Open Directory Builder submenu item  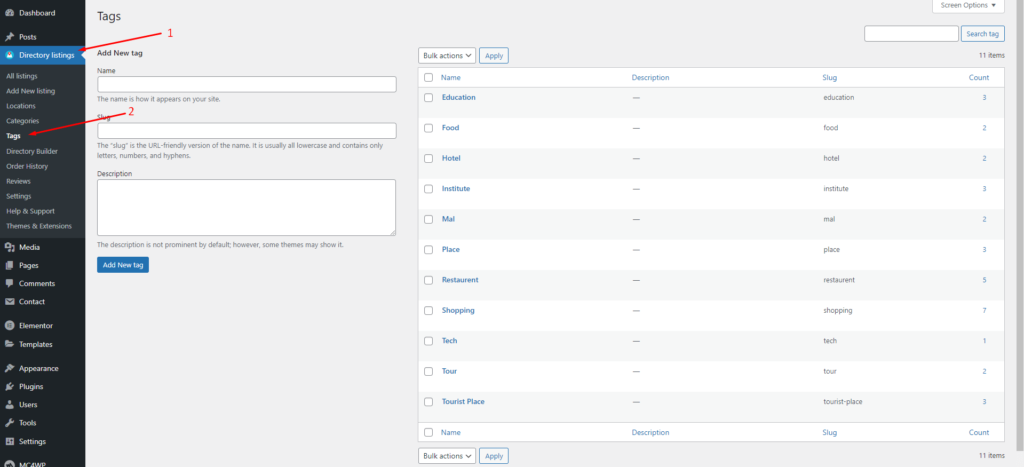[32, 152]
